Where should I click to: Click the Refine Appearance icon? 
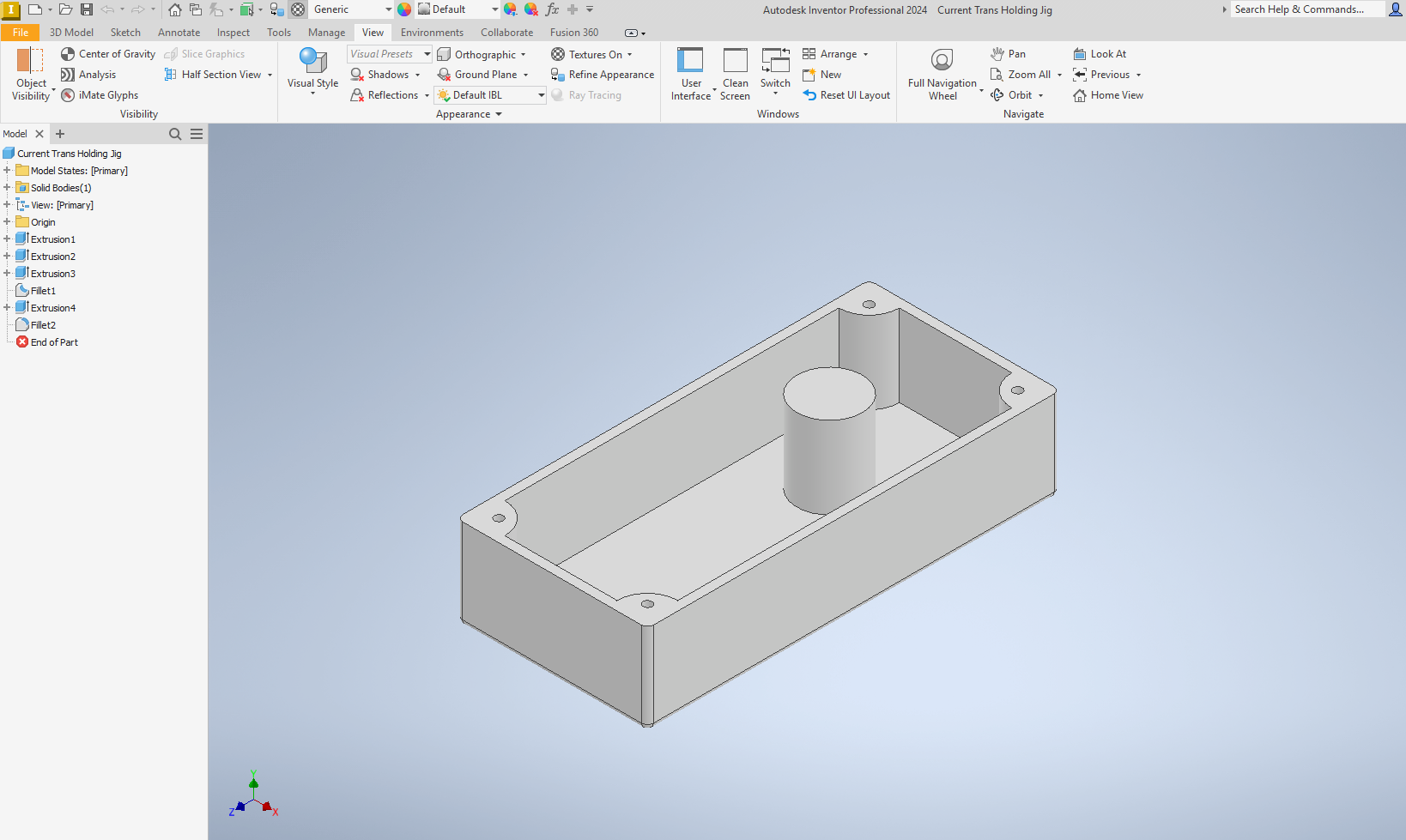pos(558,75)
